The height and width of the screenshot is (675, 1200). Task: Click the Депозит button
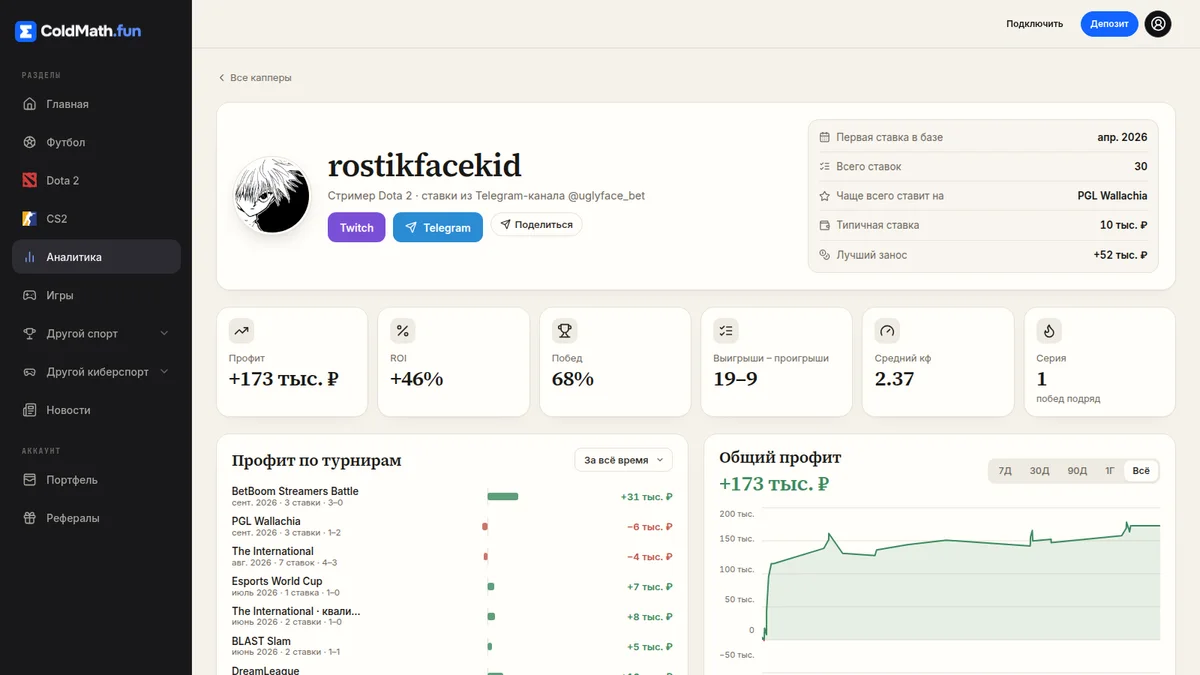tap(1109, 24)
